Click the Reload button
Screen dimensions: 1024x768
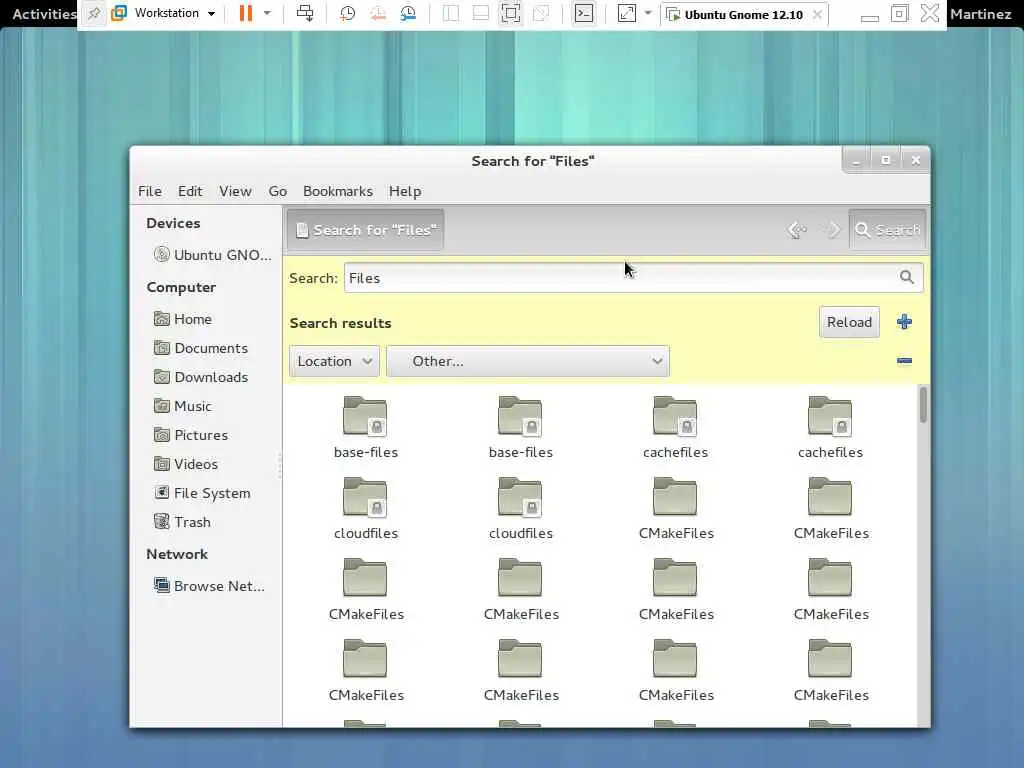(x=849, y=322)
